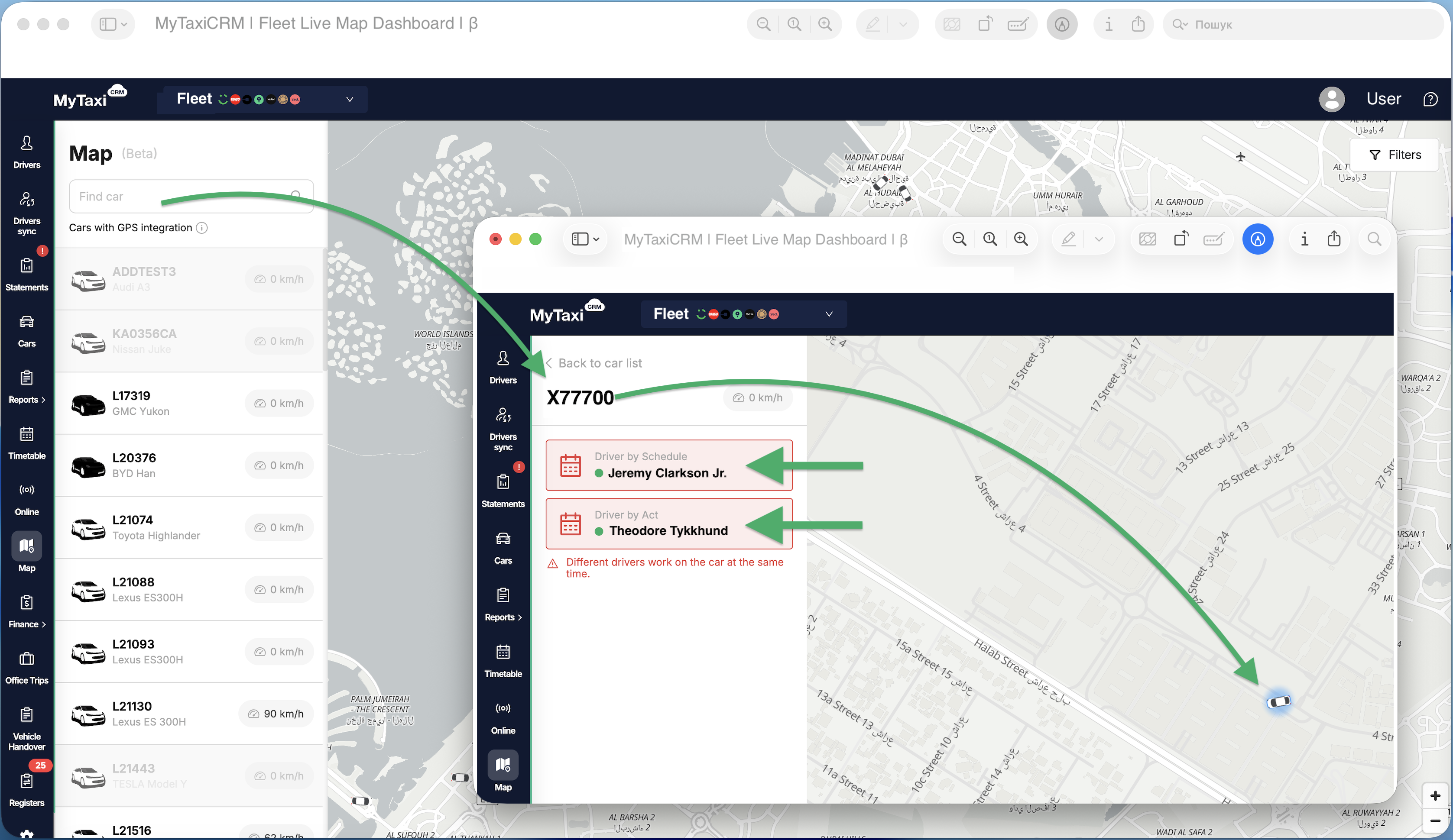1453x840 pixels.
Task: Click X77700 car marker on inner map
Action: pos(1278,702)
